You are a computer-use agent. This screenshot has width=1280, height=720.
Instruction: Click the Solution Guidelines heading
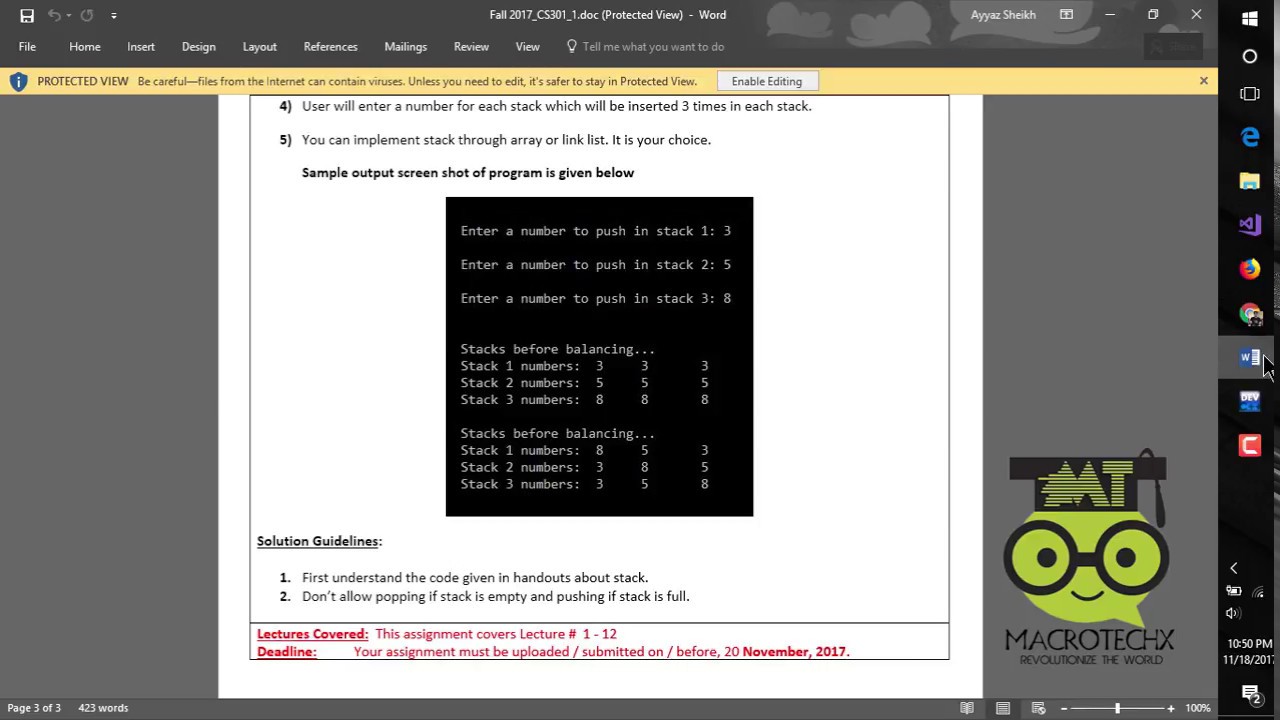pos(319,541)
